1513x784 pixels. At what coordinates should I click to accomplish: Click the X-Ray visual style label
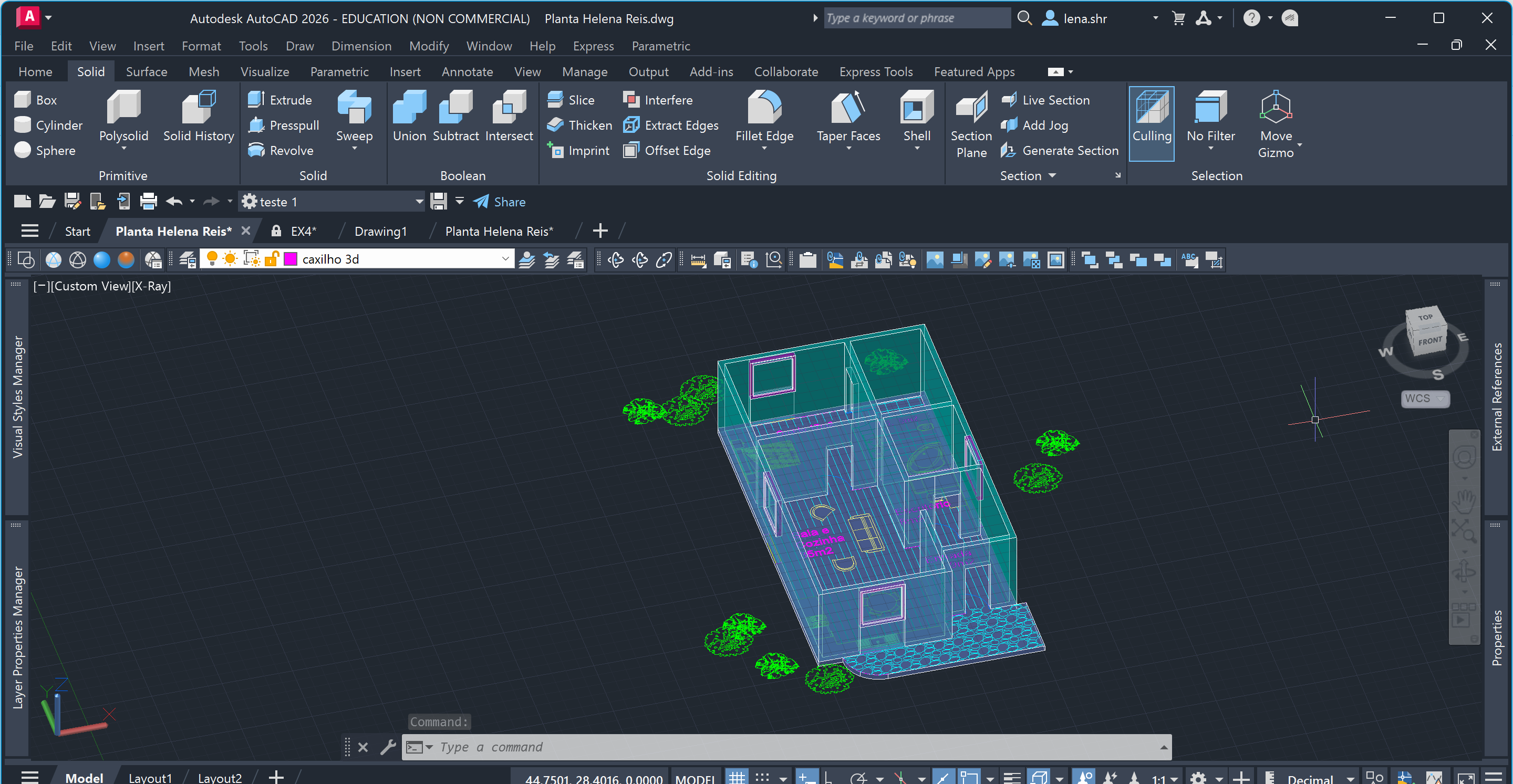coord(151,286)
